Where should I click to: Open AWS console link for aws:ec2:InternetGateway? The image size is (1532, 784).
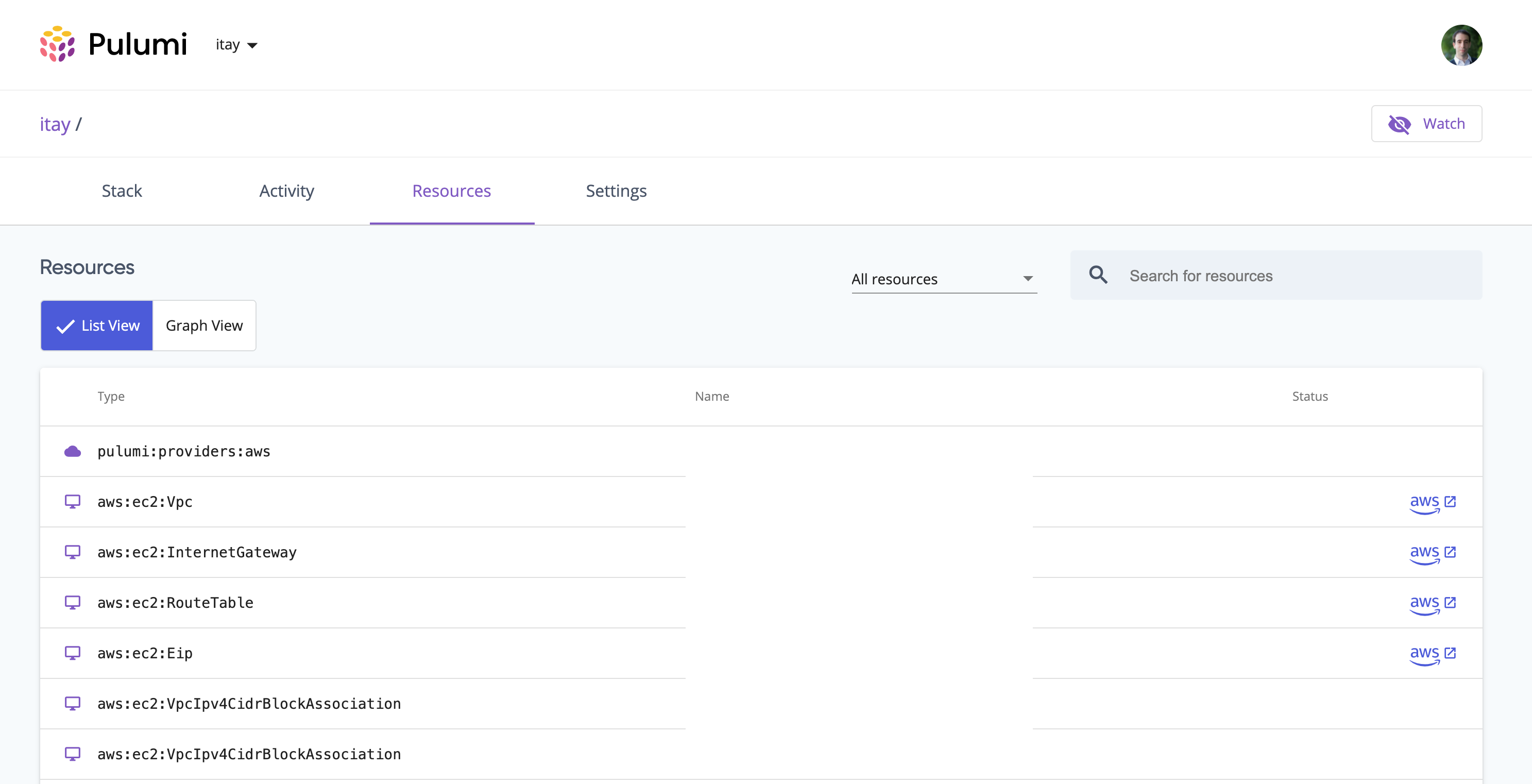tap(1433, 553)
